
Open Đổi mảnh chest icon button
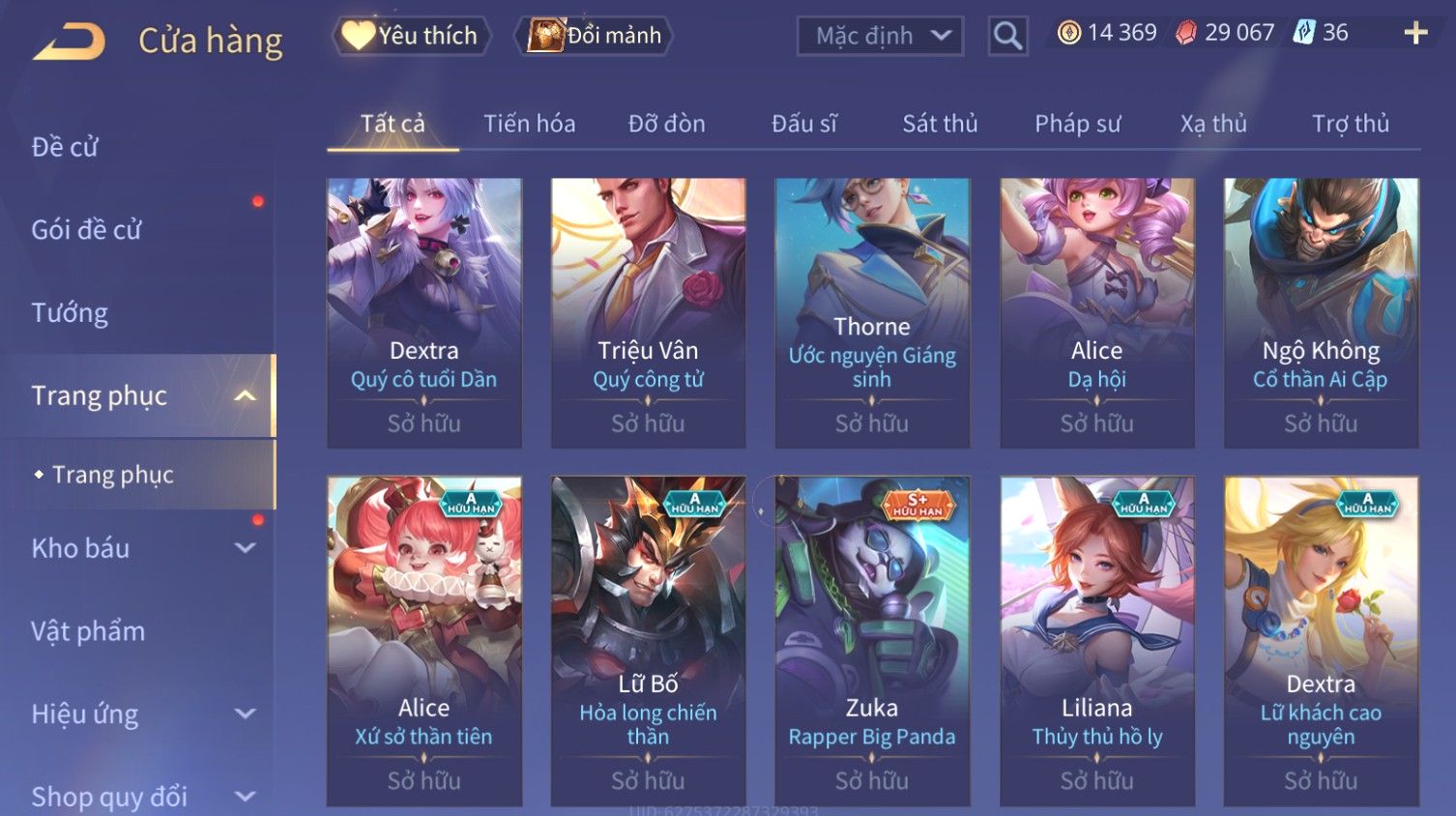tap(595, 36)
